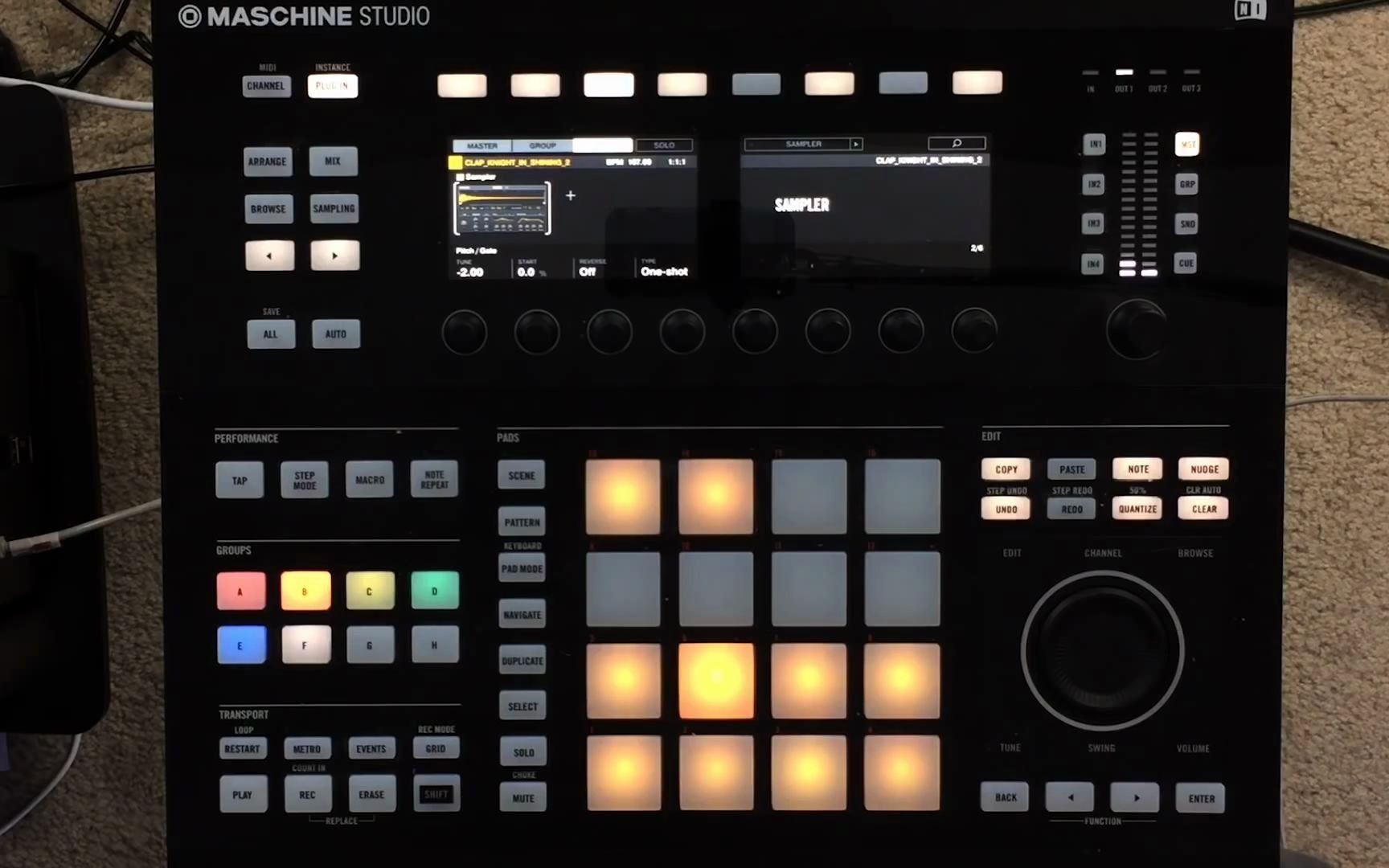Tap the SHIFT button
Image resolution: width=1389 pixels, height=868 pixels.
tap(436, 794)
